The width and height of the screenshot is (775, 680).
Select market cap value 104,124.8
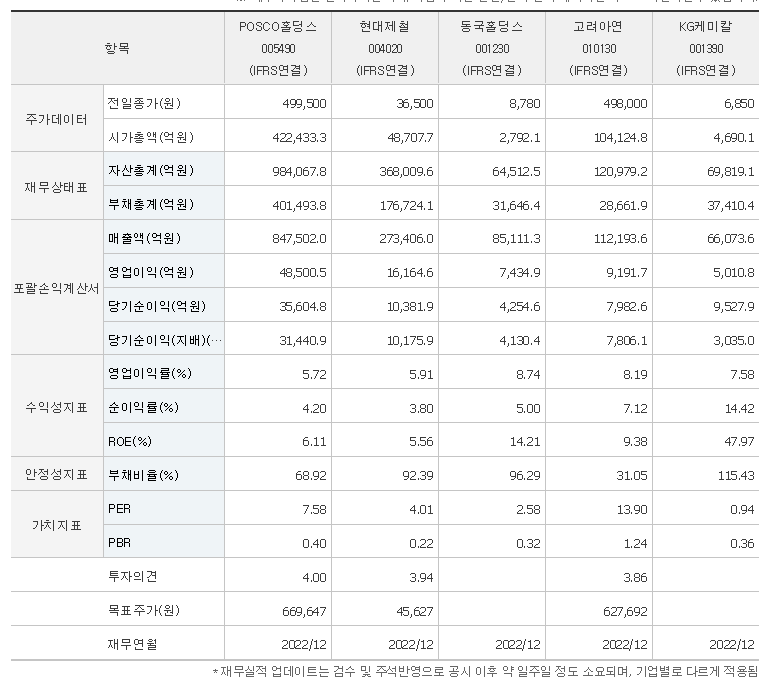coord(620,137)
